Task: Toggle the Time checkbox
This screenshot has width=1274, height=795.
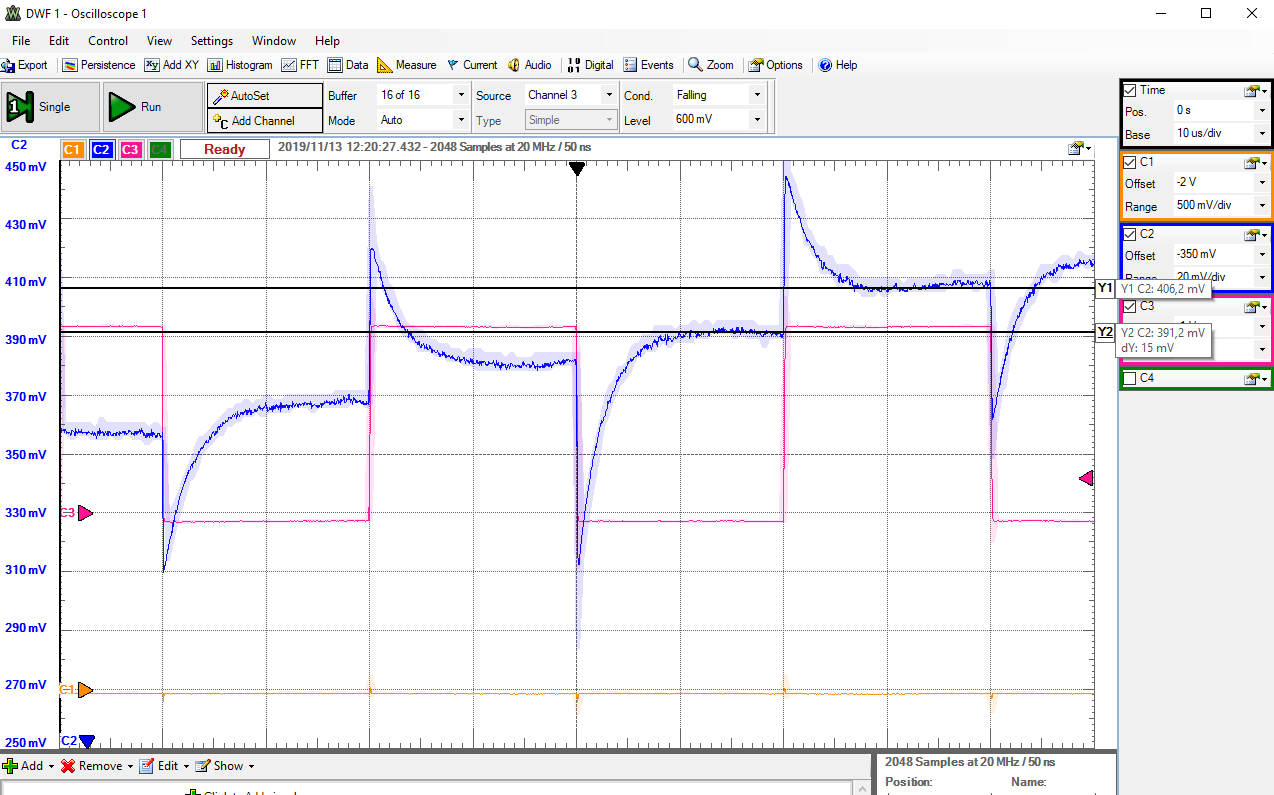Action: pyautogui.click(x=1130, y=90)
